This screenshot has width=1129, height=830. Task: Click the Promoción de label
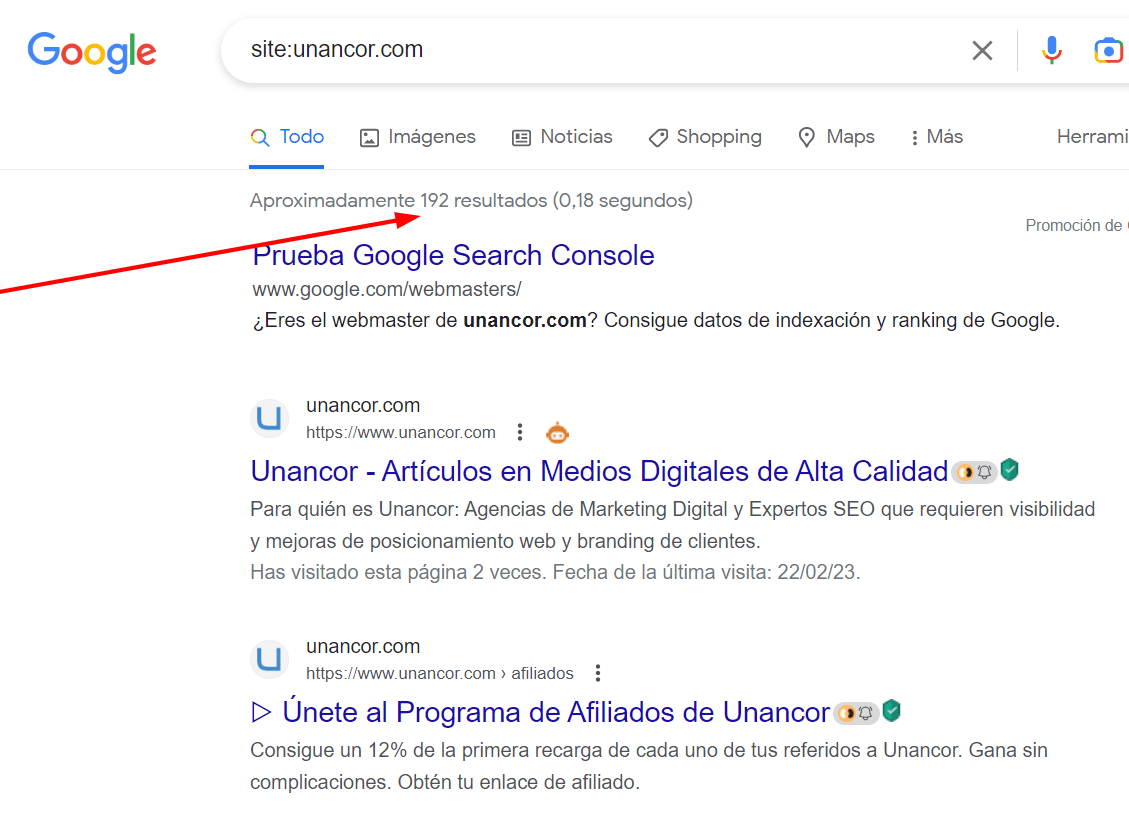tap(1076, 225)
